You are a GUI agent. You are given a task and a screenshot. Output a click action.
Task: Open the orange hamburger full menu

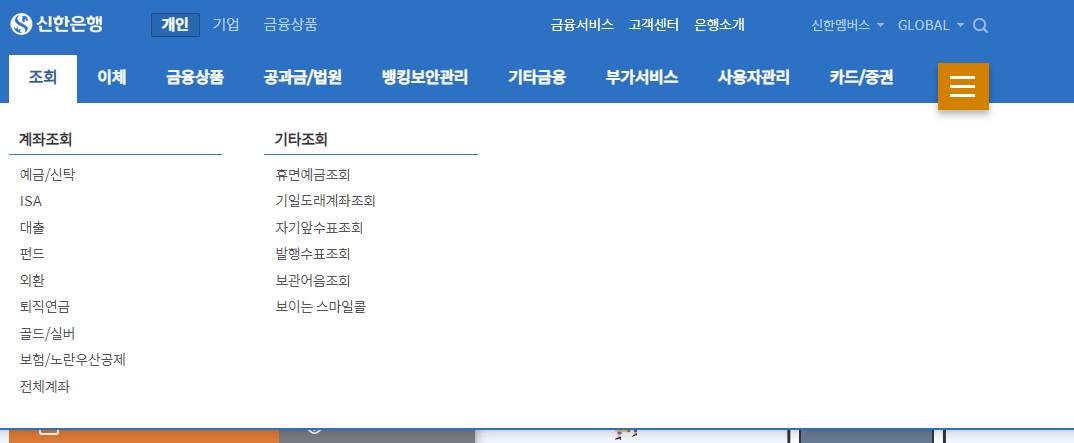[963, 86]
